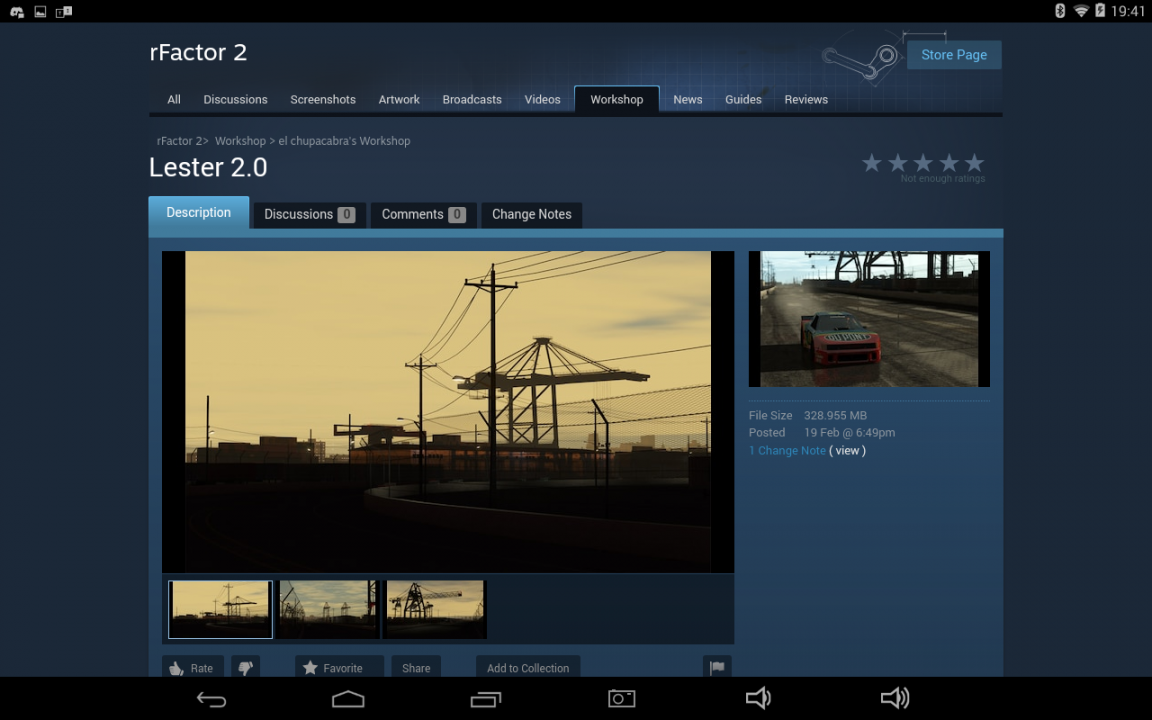Click the thumbs-down rate icon
This screenshot has height=720, width=1152.
tap(245, 667)
